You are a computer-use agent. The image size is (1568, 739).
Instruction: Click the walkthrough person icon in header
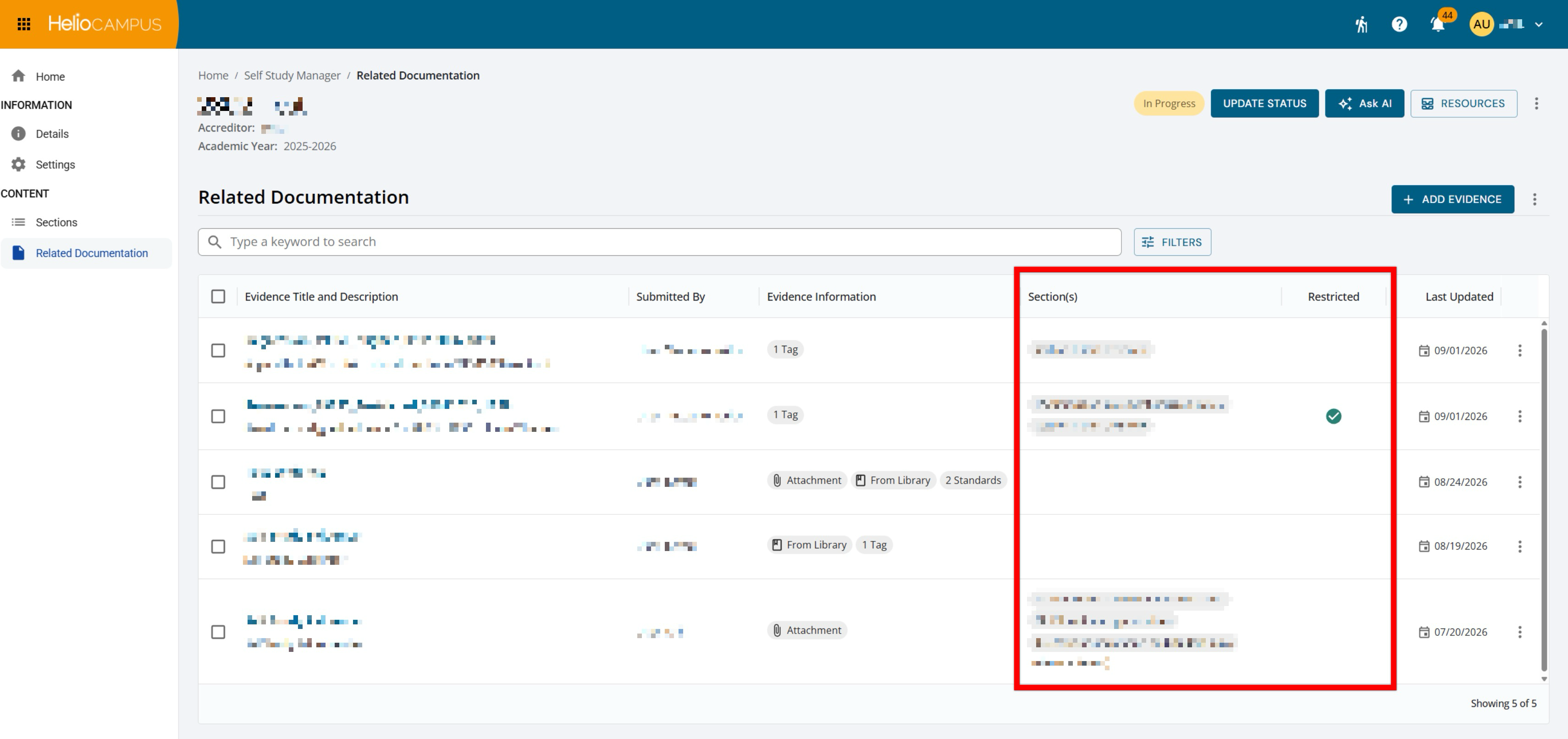click(x=1361, y=24)
